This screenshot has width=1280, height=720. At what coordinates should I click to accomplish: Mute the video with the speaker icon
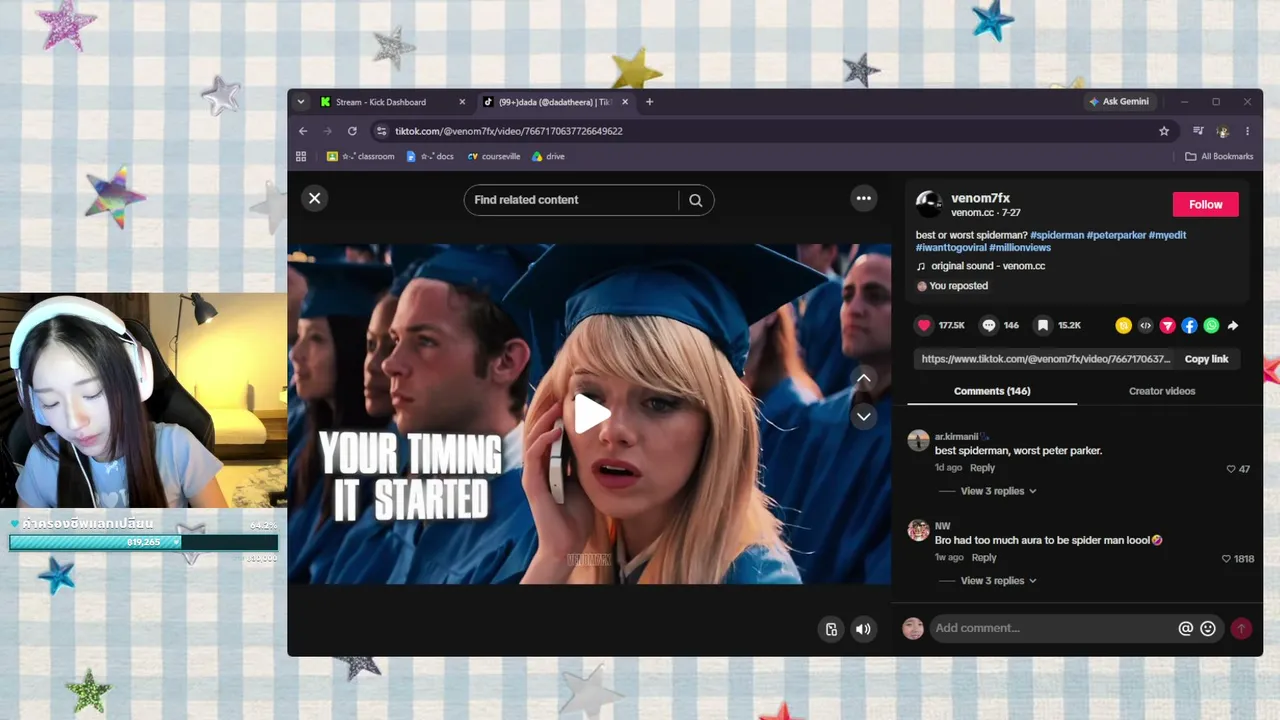[863, 629]
